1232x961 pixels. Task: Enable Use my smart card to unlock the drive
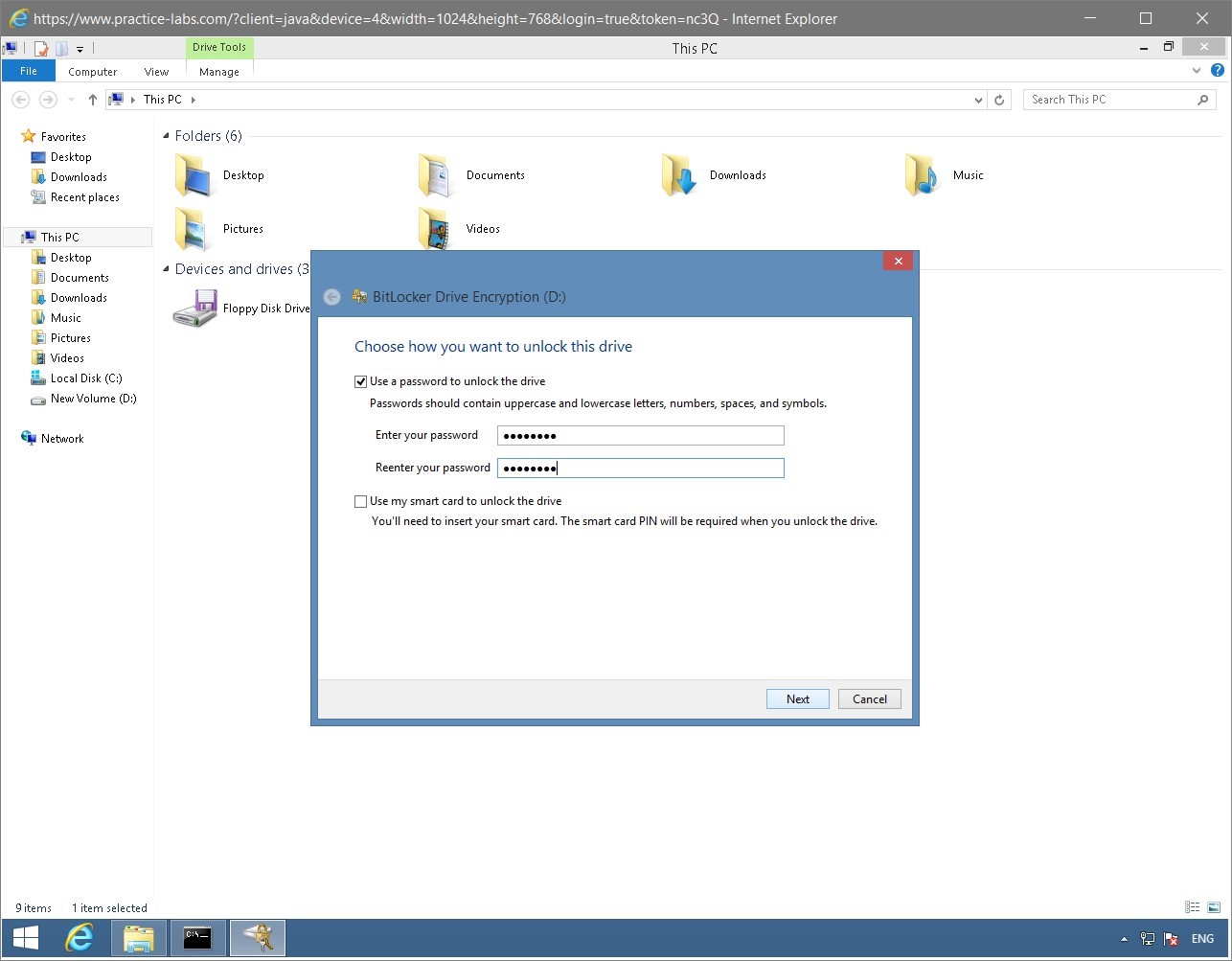(x=360, y=500)
